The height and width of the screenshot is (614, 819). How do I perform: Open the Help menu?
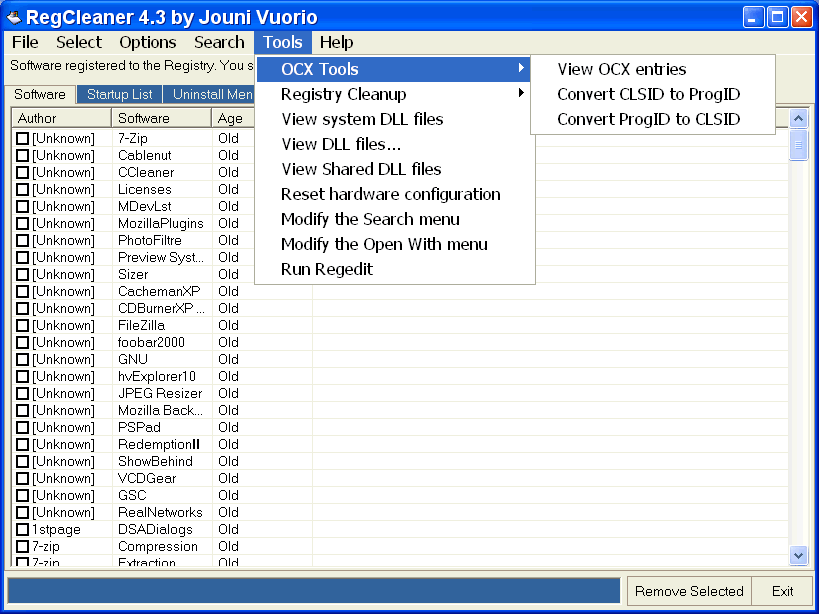click(336, 42)
